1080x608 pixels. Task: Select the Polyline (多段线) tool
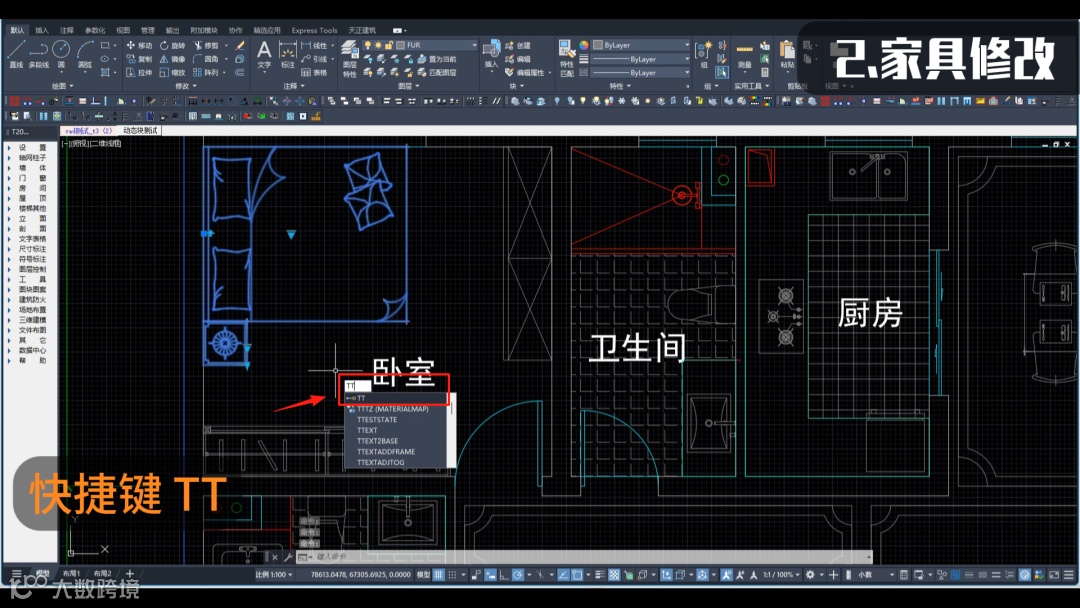click(x=39, y=54)
